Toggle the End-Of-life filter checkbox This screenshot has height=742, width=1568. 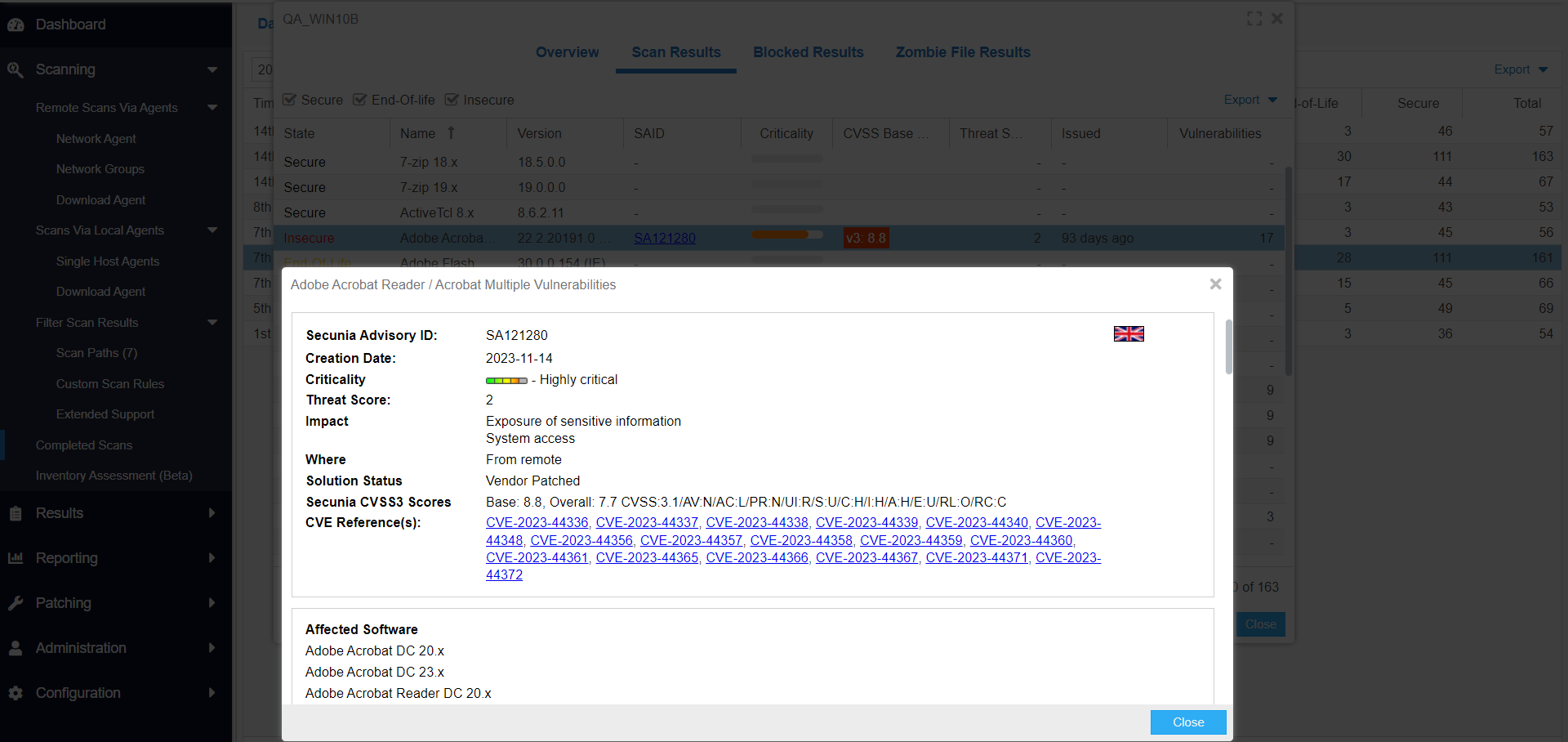point(359,100)
